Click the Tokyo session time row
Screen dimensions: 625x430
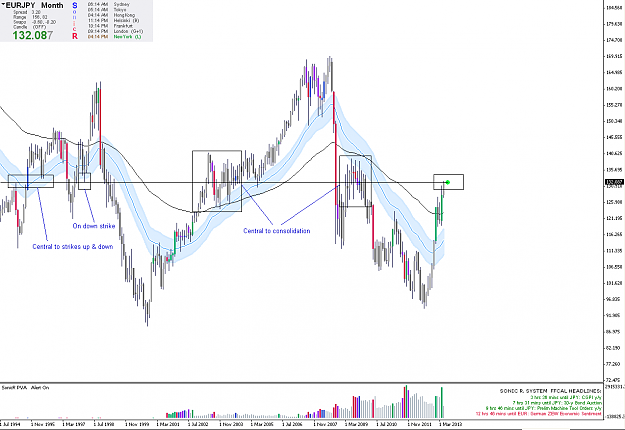[107, 9]
